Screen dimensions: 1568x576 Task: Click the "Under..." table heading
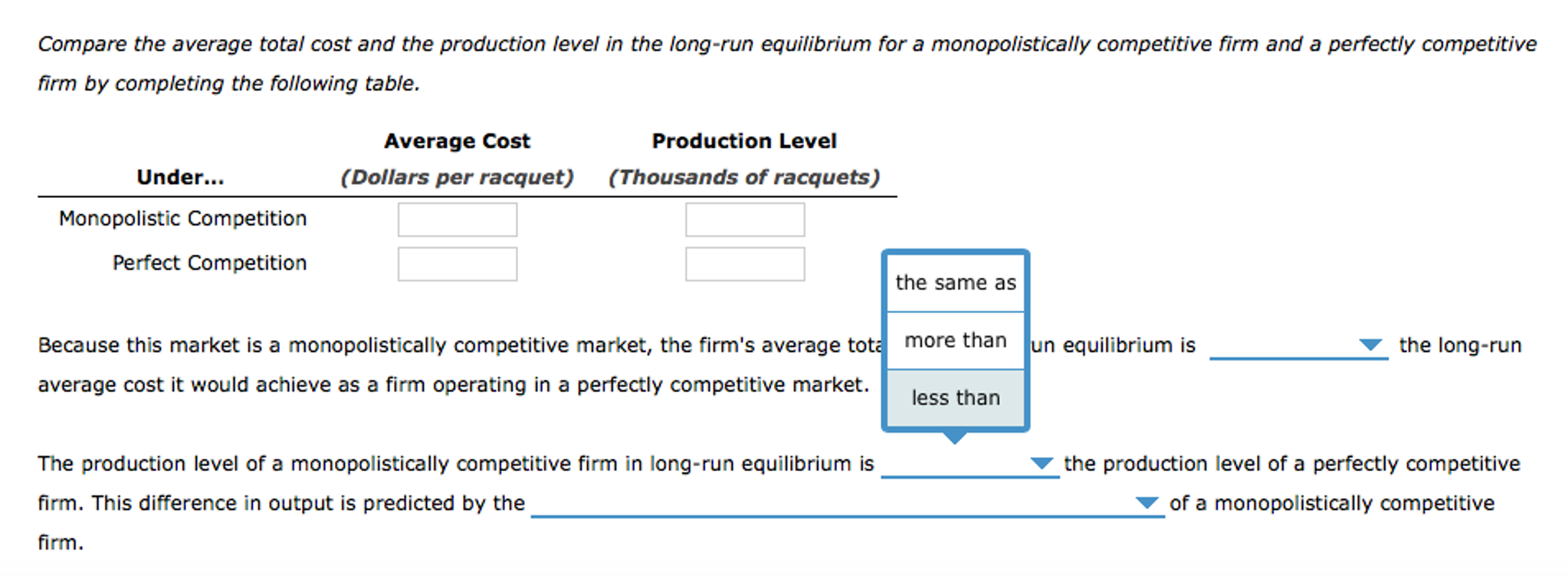[x=180, y=176]
